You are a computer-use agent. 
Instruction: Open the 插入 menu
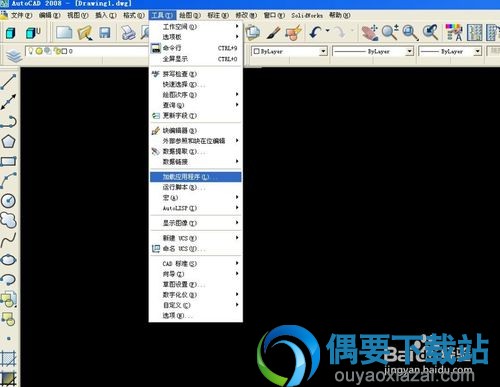point(106,15)
